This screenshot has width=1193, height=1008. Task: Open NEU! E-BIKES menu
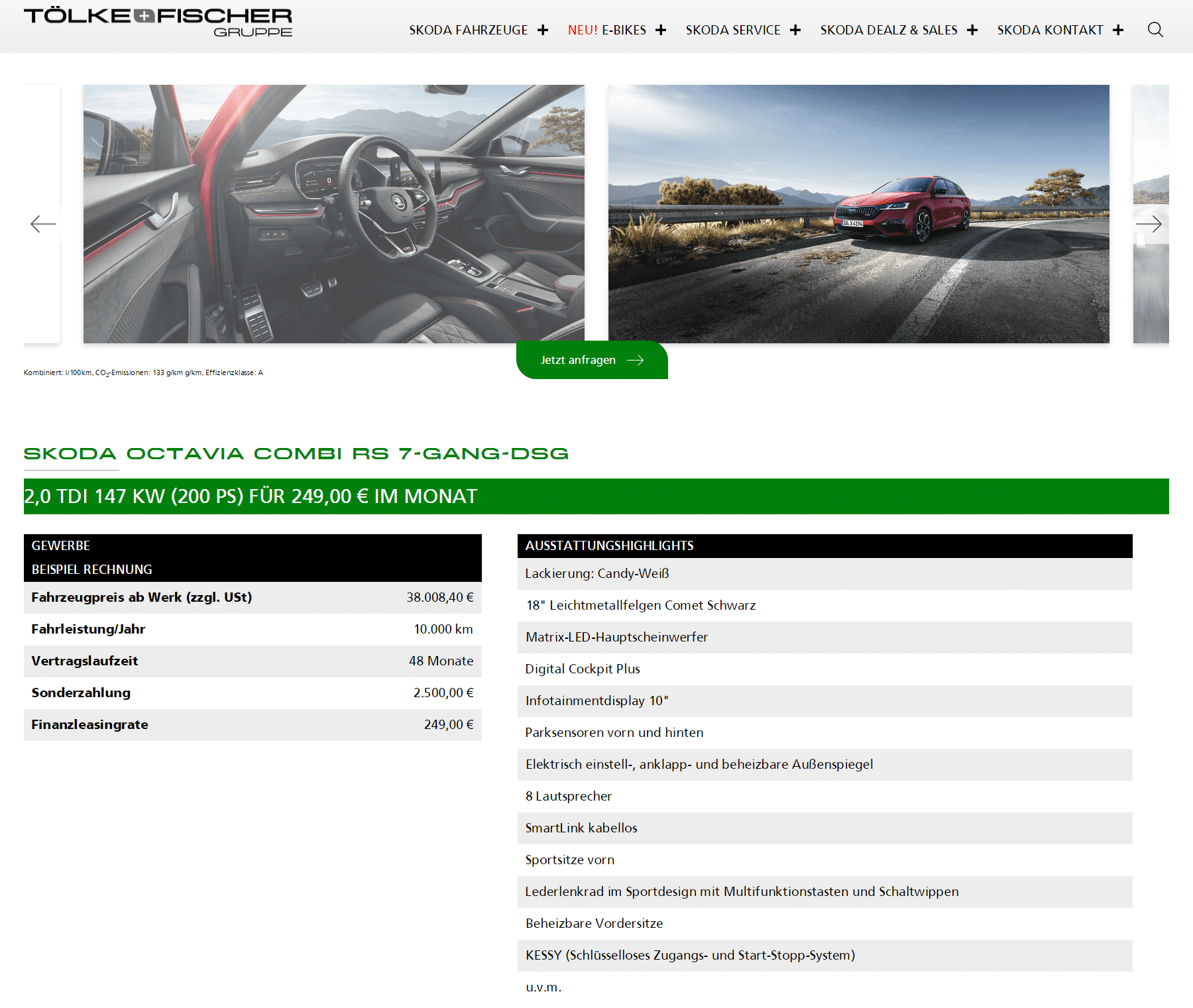[606, 30]
